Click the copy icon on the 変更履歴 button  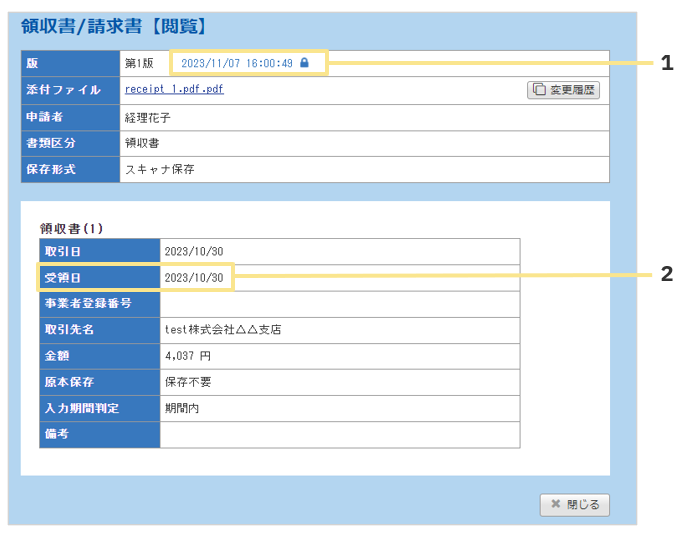click(540, 90)
